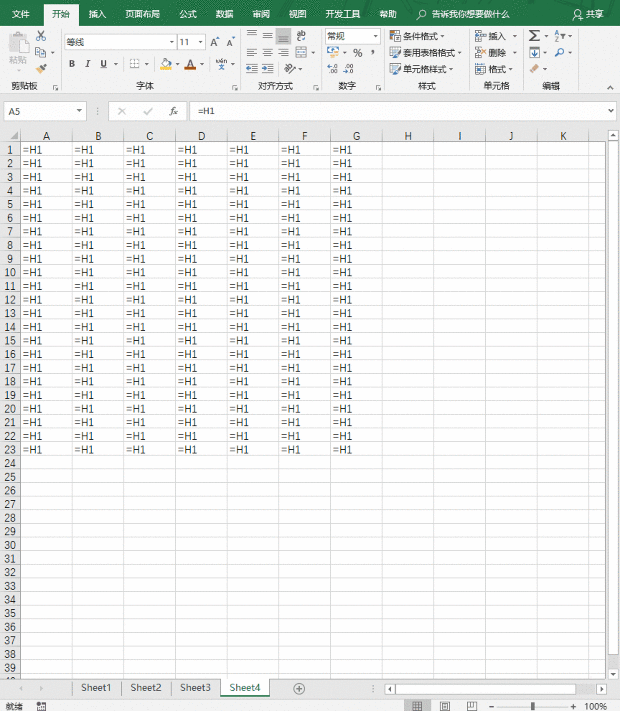
Task: Click 共享 share button
Action: [588, 15]
